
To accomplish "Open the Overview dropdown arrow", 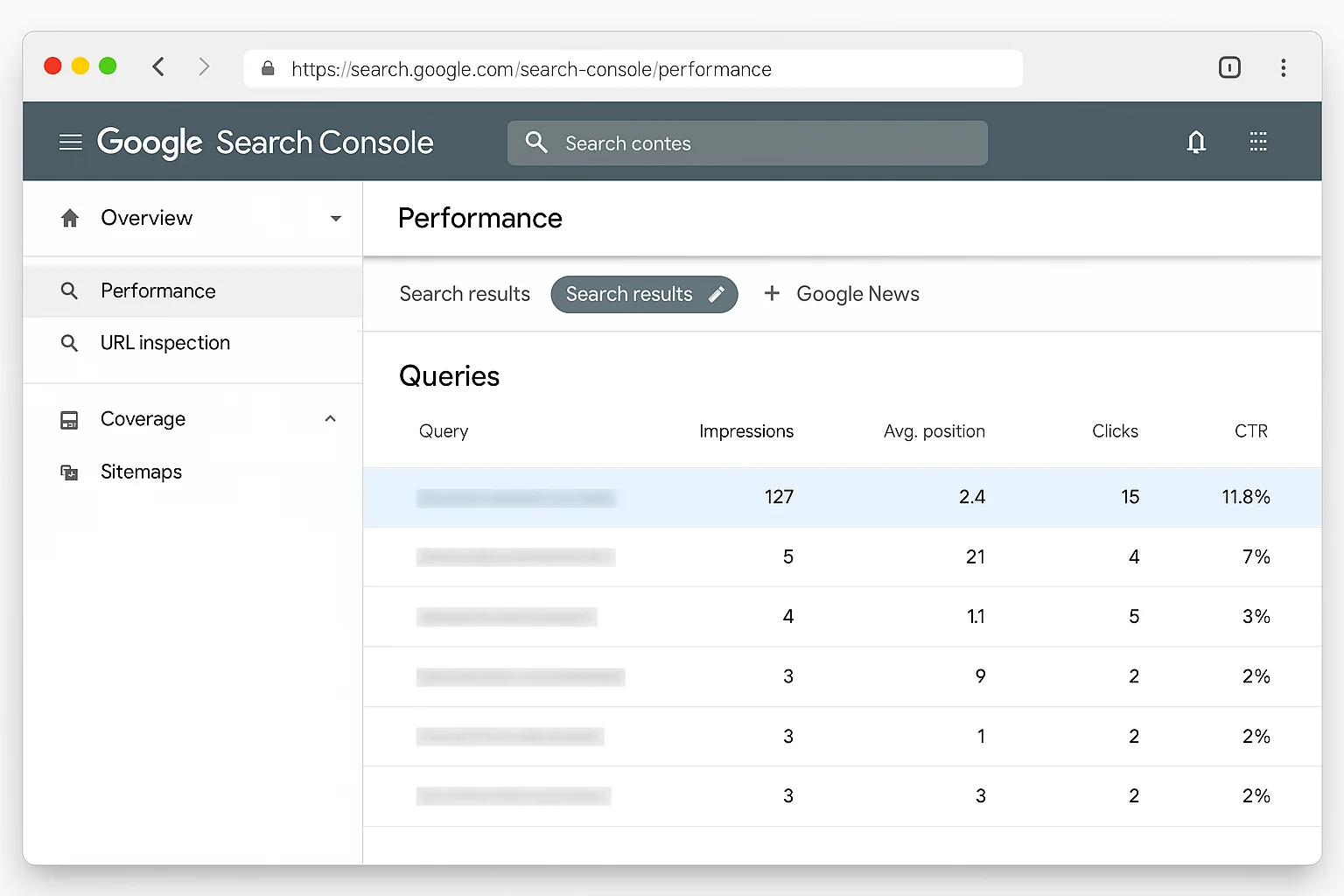I will 336,218.
